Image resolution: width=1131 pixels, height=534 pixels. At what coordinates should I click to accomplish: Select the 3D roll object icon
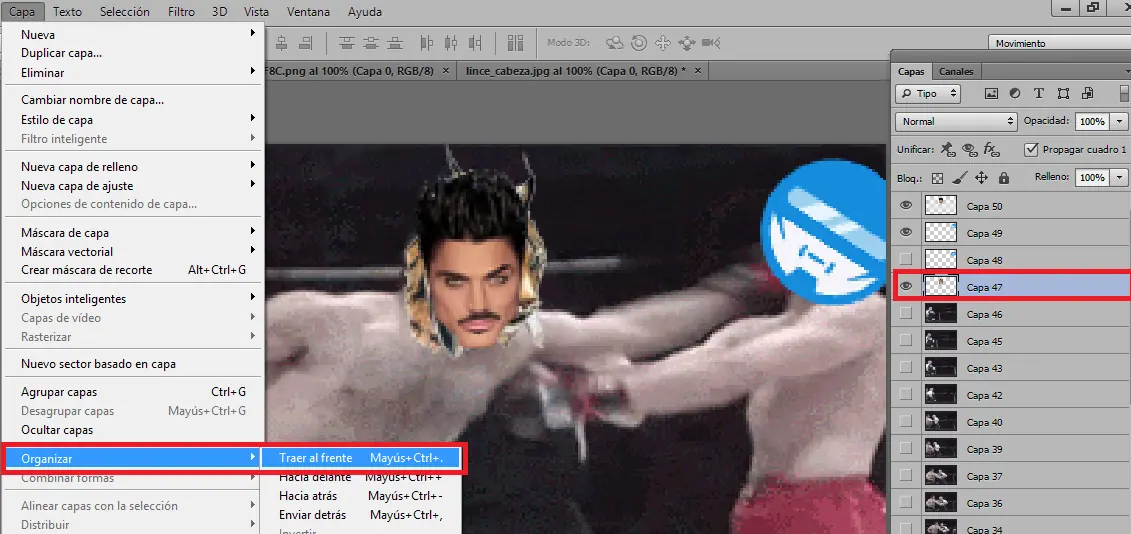638,43
